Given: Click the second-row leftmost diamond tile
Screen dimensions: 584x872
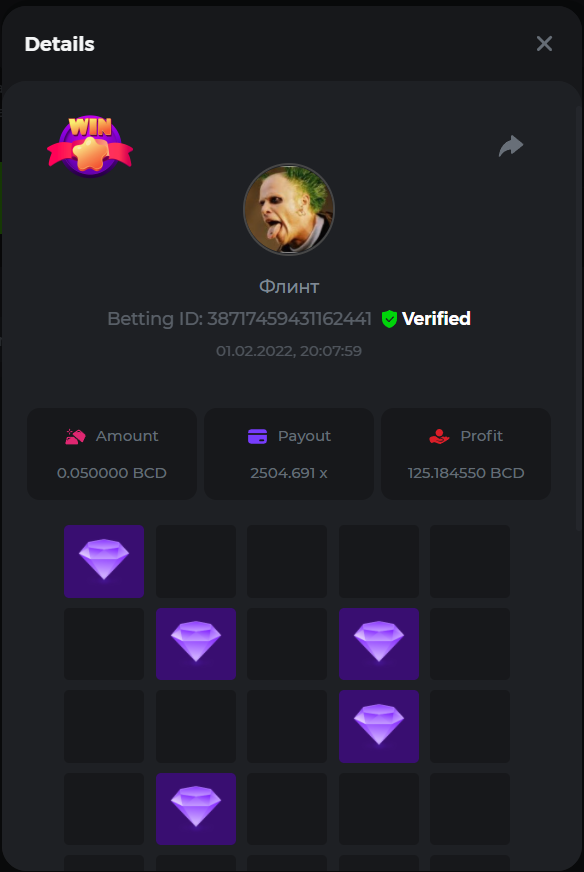Looking at the screenshot, I should pos(196,643).
